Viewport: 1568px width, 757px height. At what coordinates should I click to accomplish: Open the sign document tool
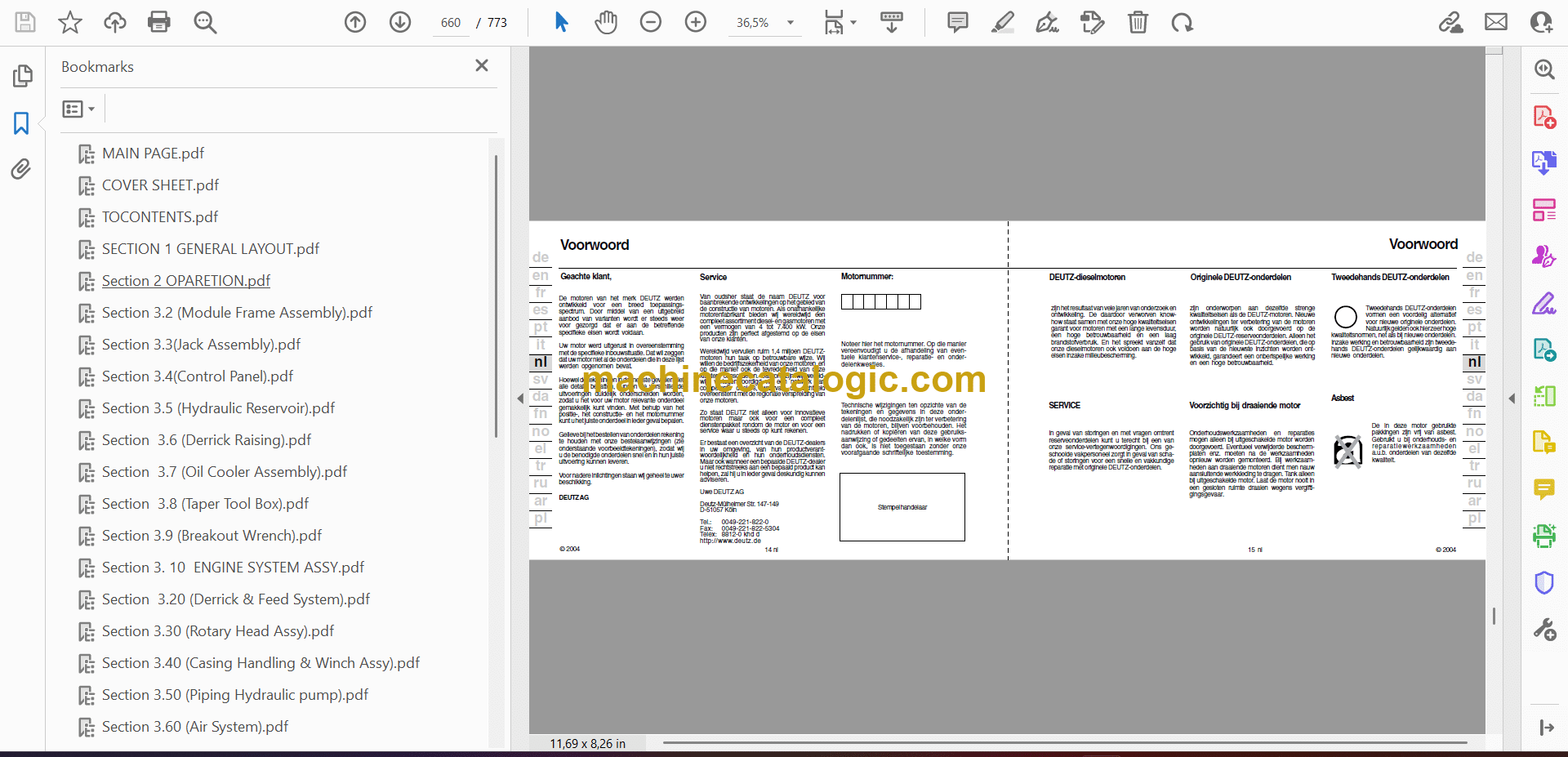1048,22
